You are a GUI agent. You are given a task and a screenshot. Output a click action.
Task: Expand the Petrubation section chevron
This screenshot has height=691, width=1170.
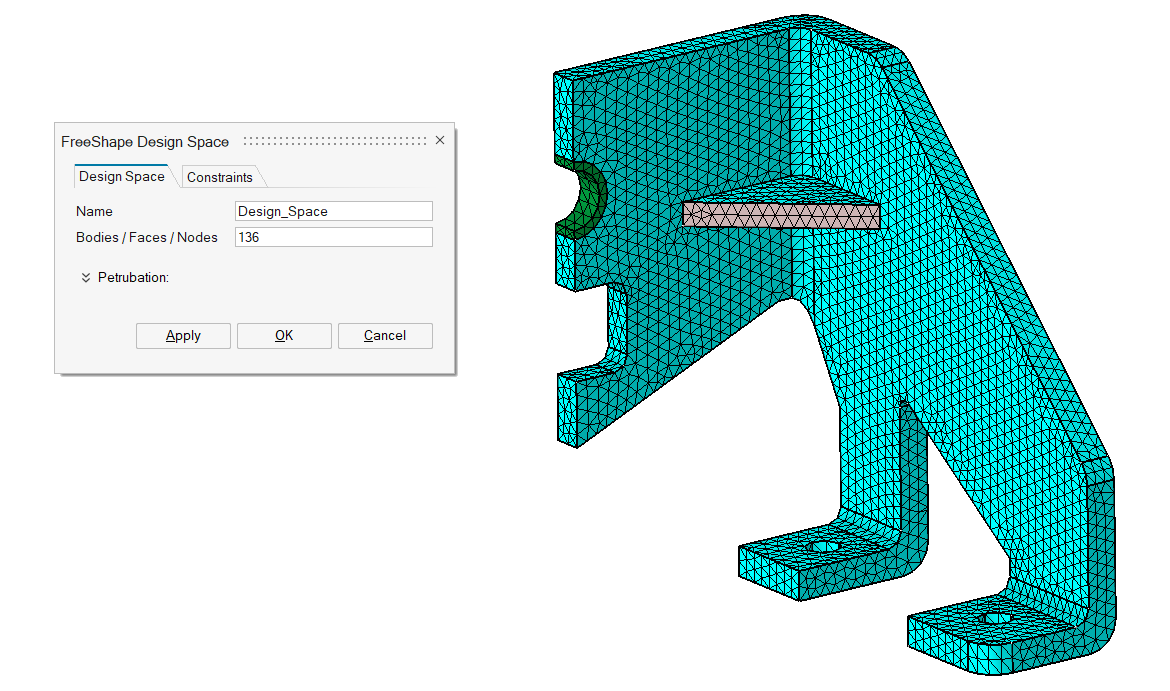point(85,278)
